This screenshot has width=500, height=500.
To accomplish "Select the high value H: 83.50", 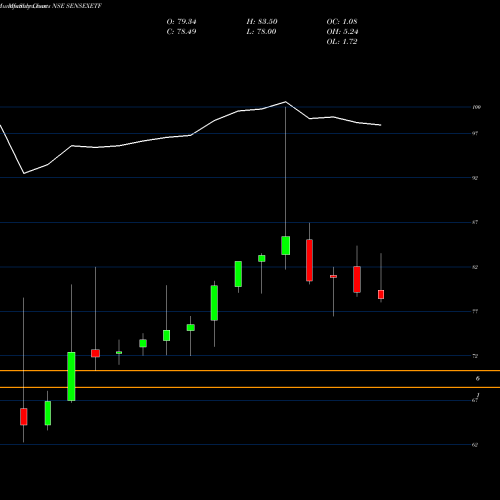I will click(262, 22).
